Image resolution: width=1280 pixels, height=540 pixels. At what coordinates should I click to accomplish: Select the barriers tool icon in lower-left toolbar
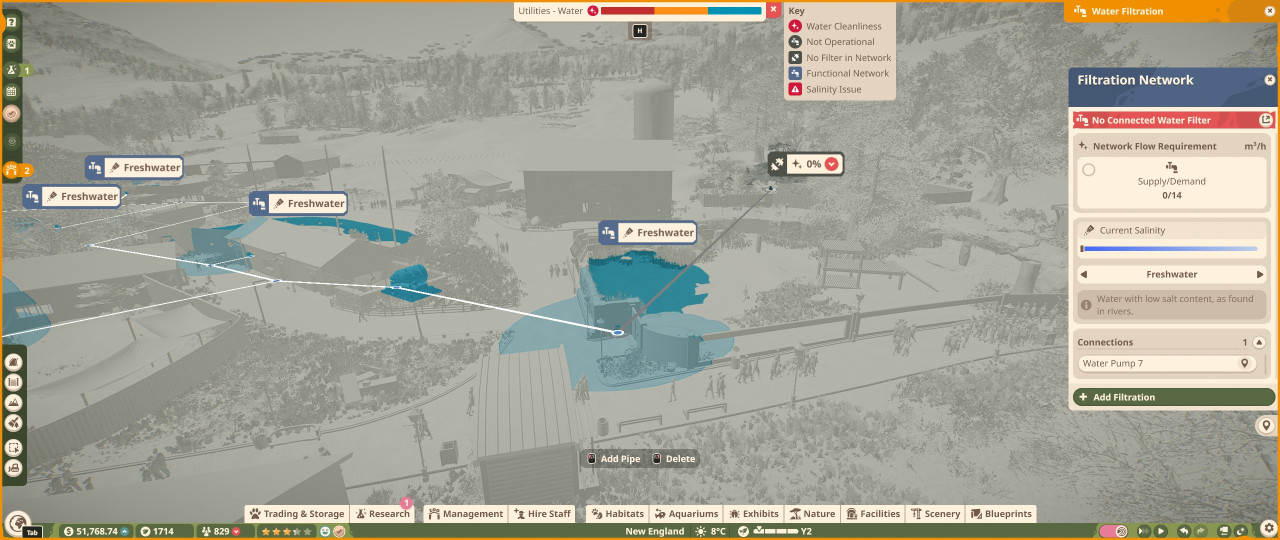14,382
